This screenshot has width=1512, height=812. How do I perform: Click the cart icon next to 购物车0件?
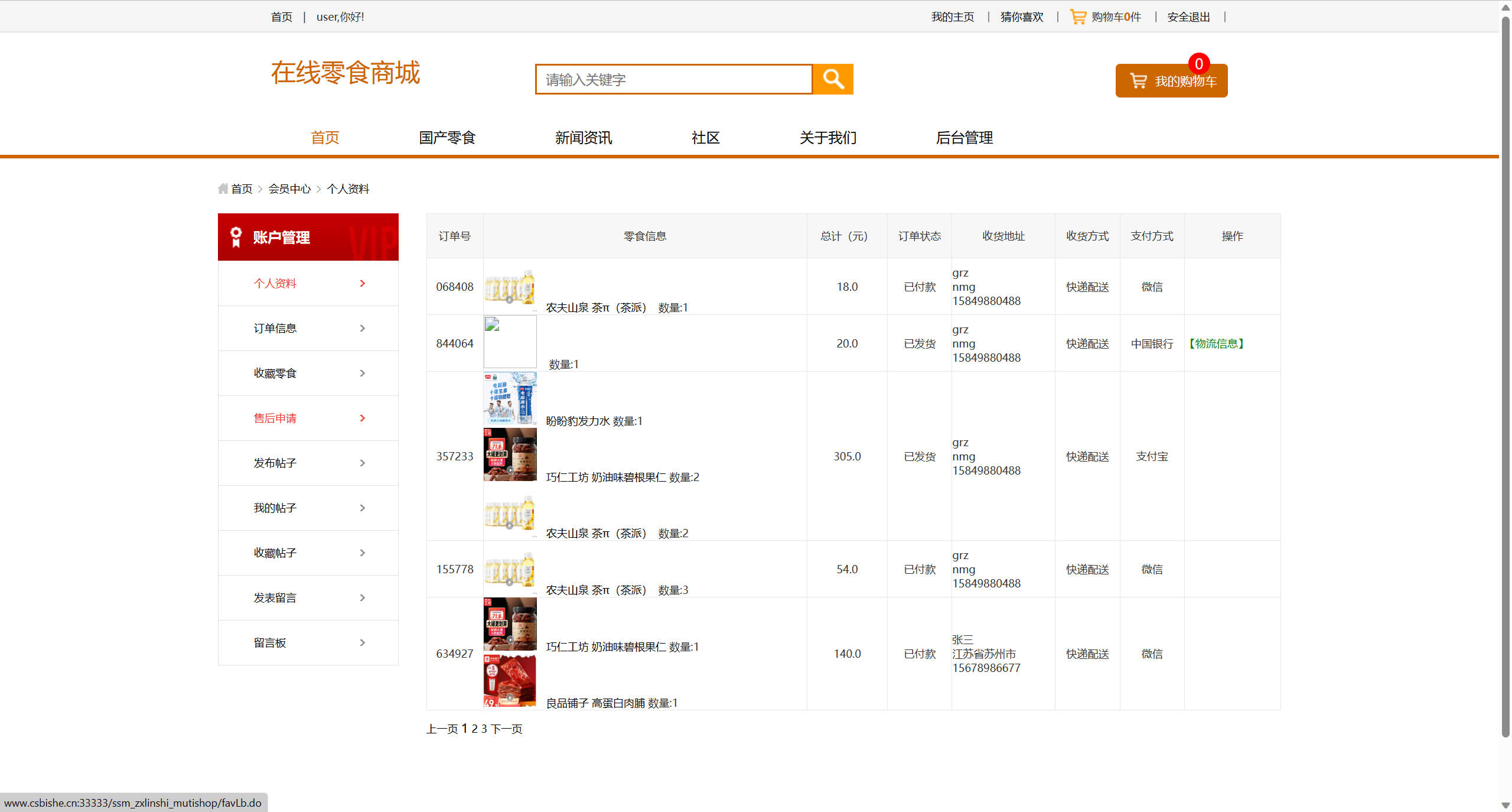point(1078,17)
